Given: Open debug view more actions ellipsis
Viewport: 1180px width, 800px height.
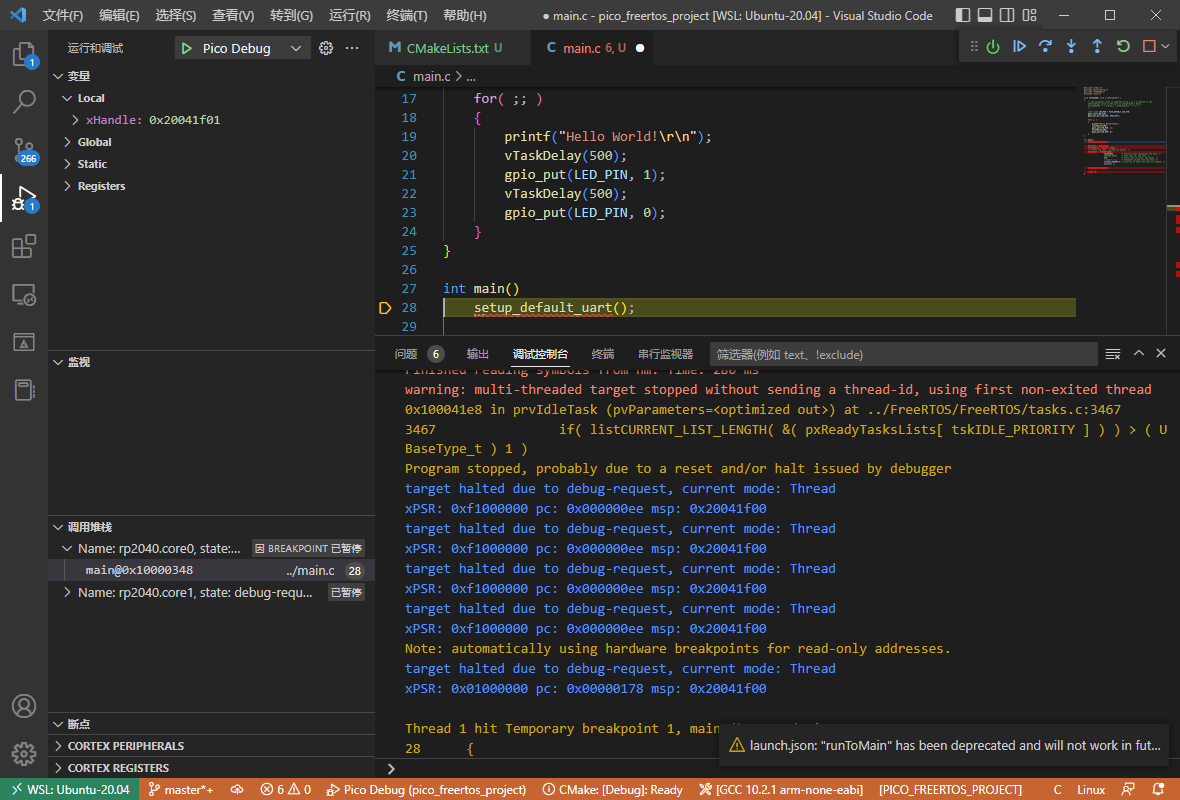Looking at the screenshot, I should coord(352,48).
